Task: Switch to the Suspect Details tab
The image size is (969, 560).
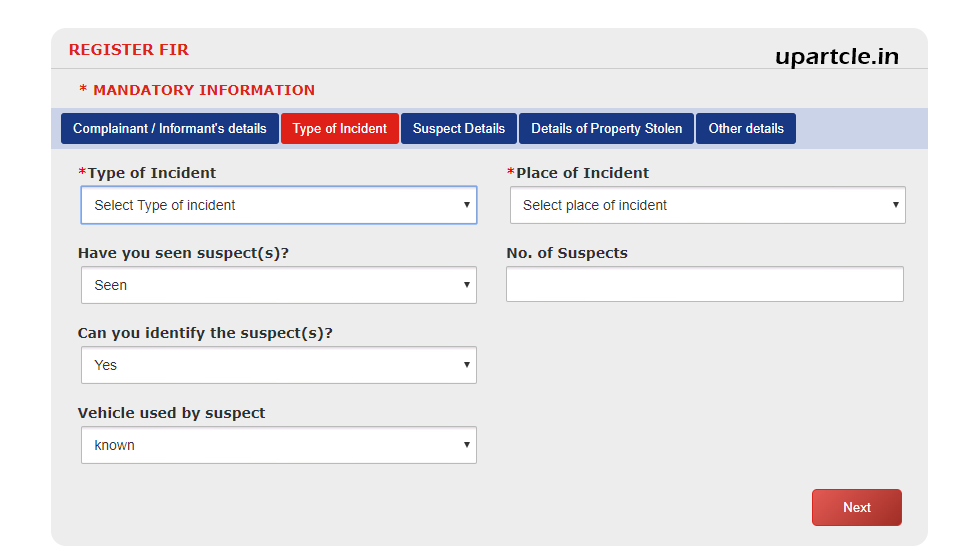Action: click(459, 129)
